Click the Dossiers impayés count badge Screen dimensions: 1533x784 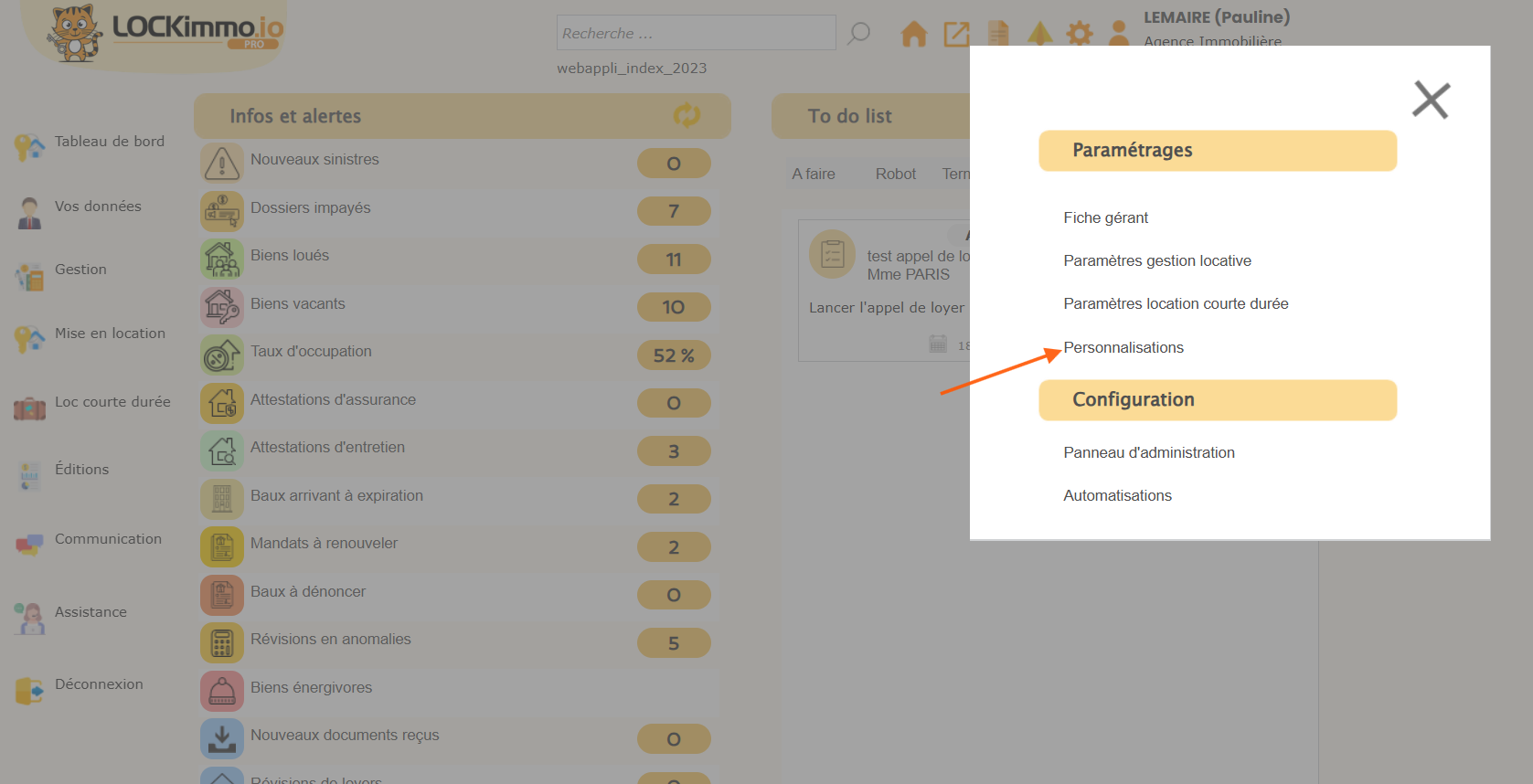coord(674,211)
